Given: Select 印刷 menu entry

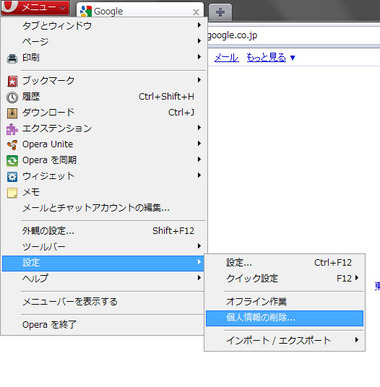Looking at the screenshot, I should click(104, 57).
